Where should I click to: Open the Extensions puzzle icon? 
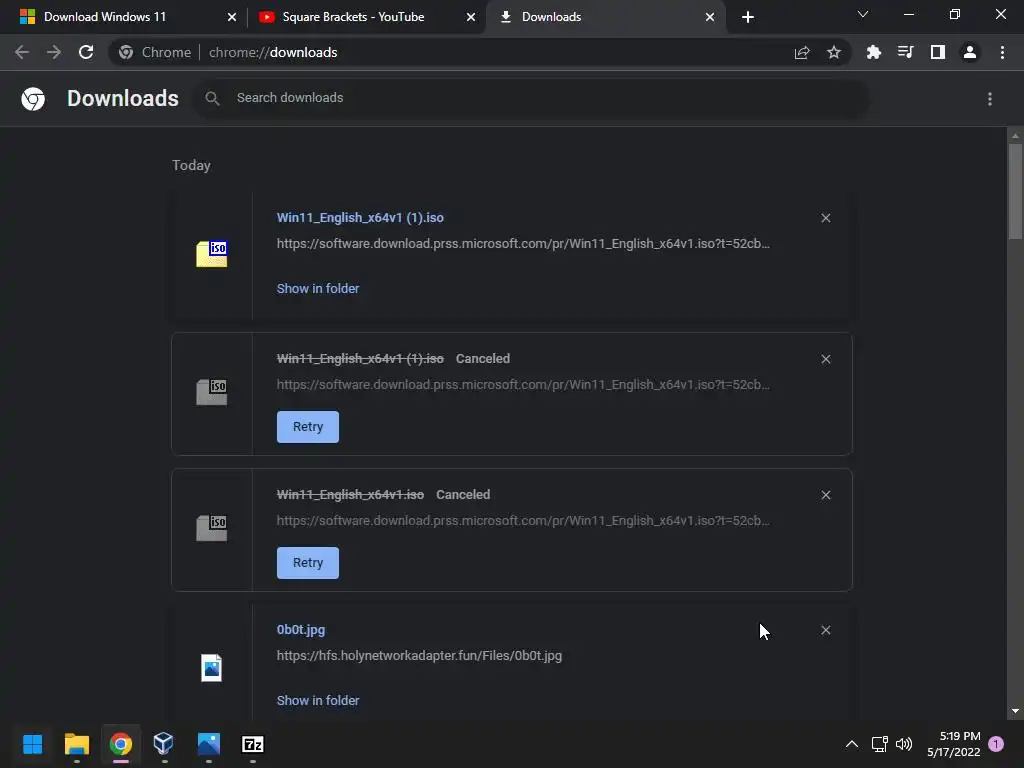click(874, 52)
